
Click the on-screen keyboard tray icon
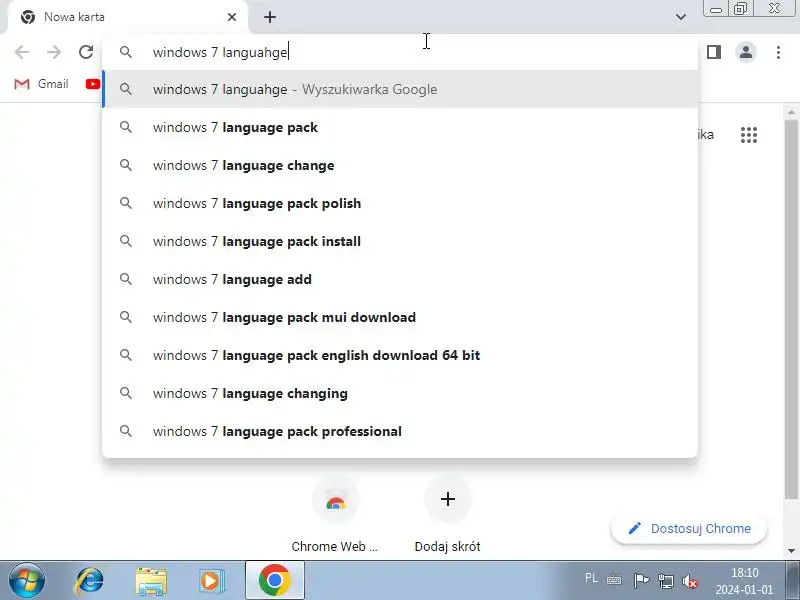pyautogui.click(x=614, y=581)
